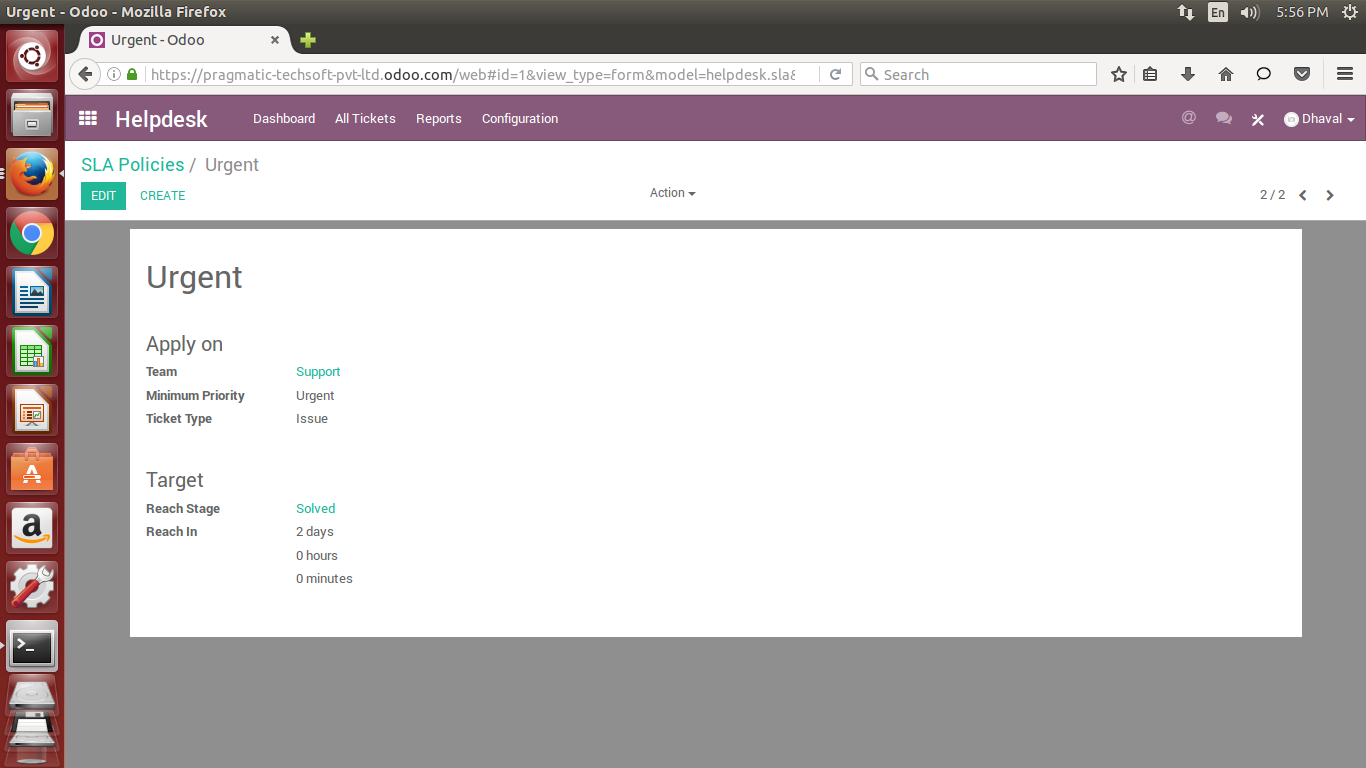Open the system power gear menu
The image size is (1366, 768).
click(1349, 12)
